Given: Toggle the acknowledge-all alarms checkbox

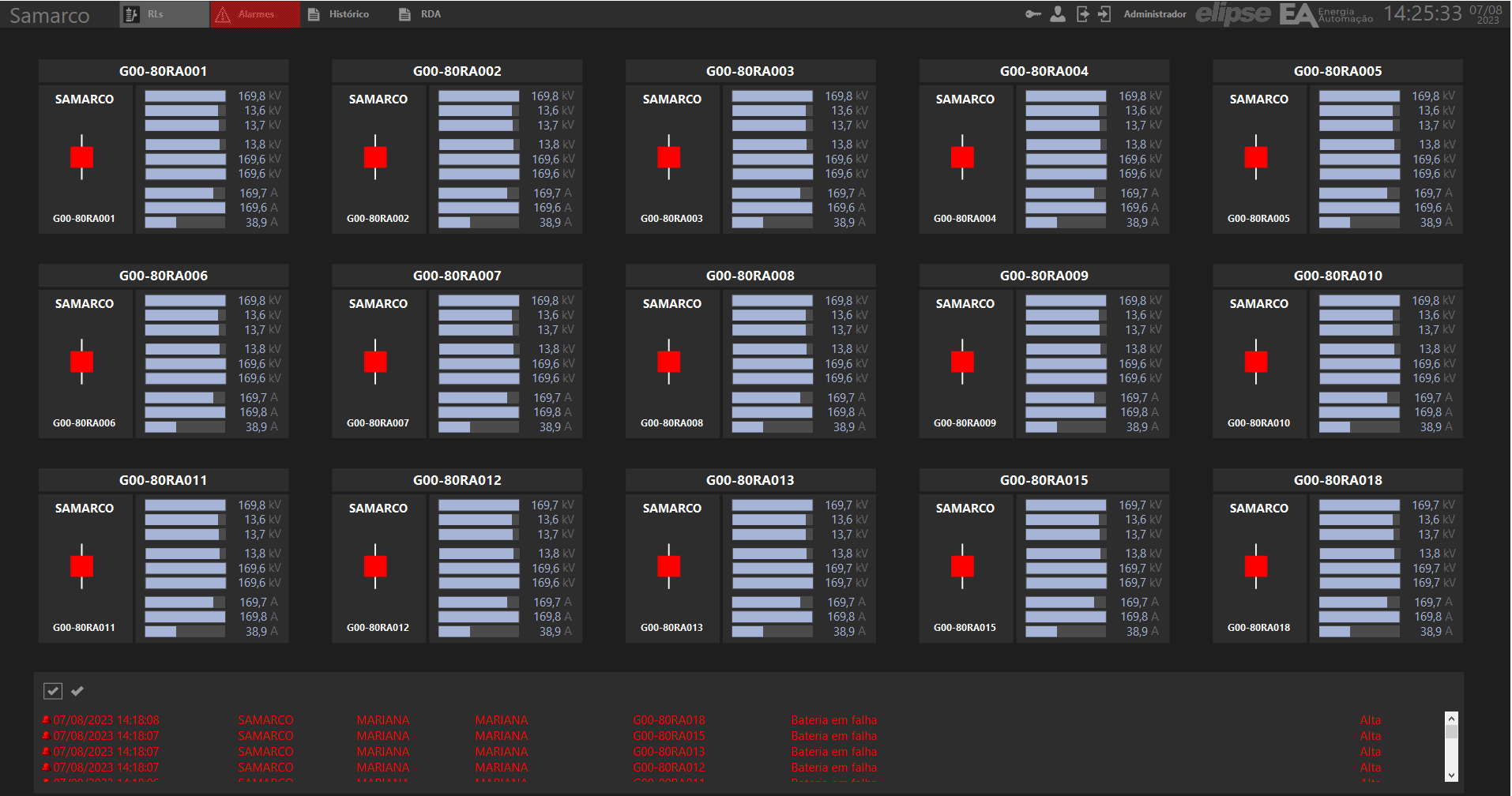Looking at the screenshot, I should (53, 691).
